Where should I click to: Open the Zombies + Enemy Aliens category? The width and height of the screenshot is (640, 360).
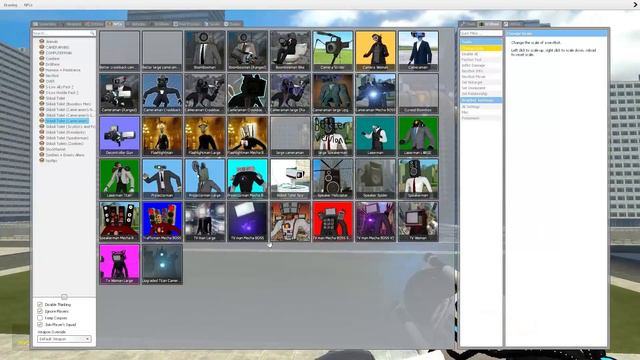click(65, 155)
